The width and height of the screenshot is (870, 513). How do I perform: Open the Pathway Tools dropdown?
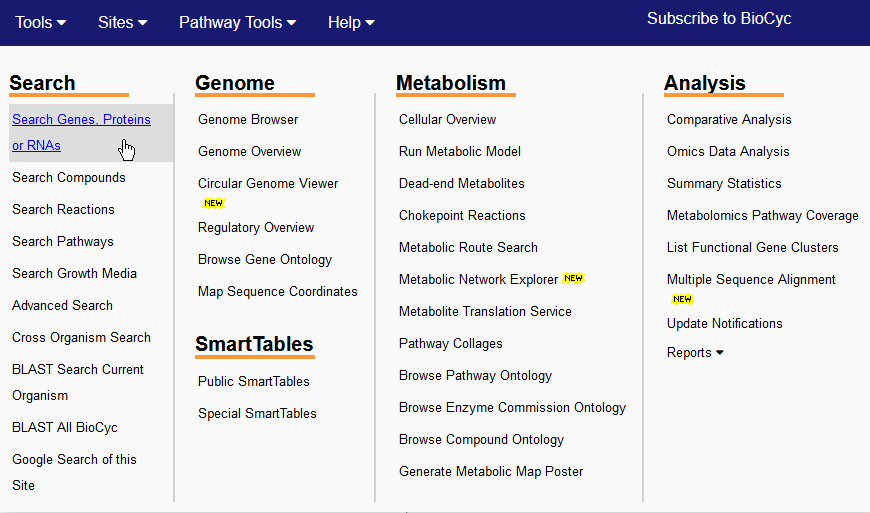[x=237, y=22]
